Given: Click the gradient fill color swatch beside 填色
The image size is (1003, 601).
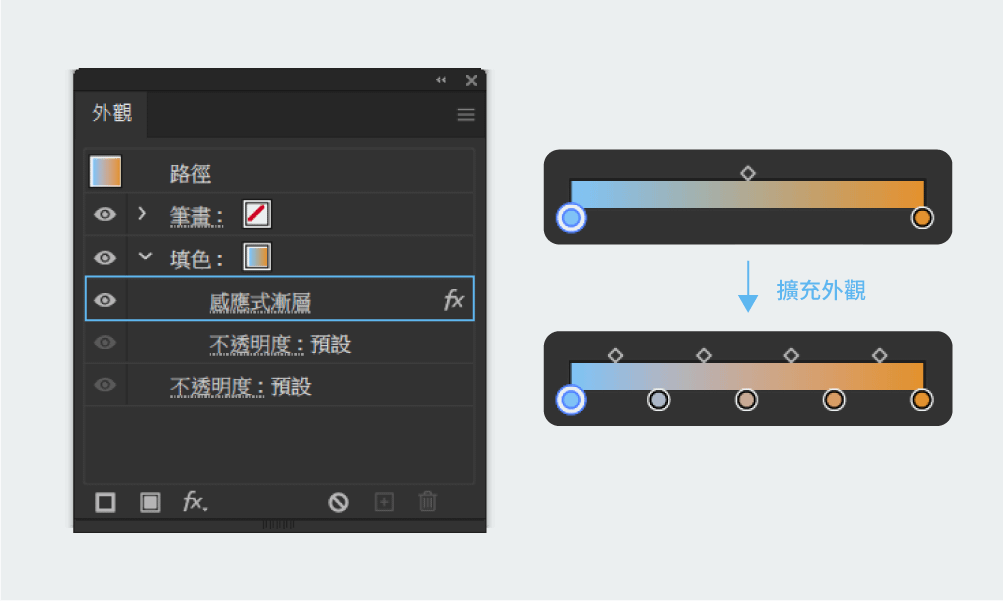Looking at the screenshot, I should point(257,257).
